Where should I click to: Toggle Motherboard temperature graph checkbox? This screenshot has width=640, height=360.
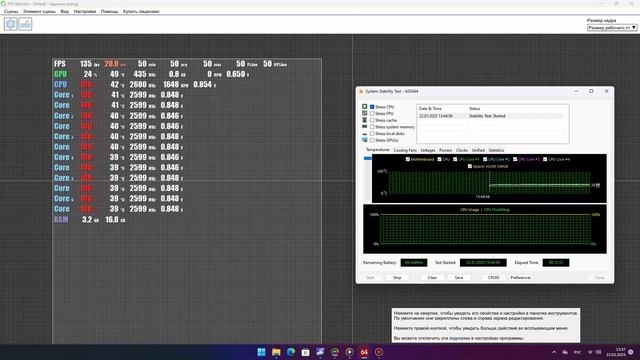tap(408, 159)
